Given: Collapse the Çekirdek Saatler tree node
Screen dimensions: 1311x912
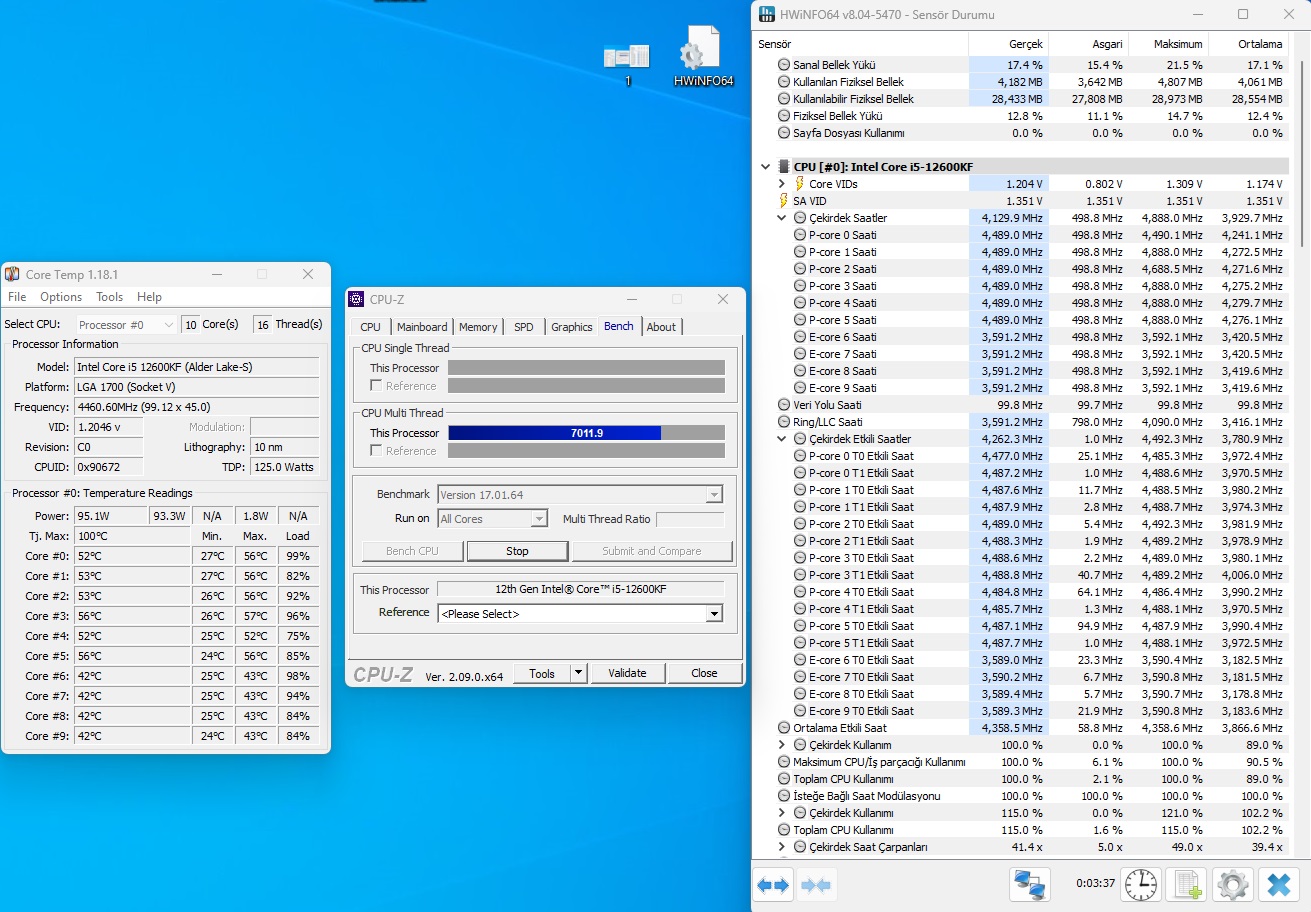Looking at the screenshot, I should 782,218.
